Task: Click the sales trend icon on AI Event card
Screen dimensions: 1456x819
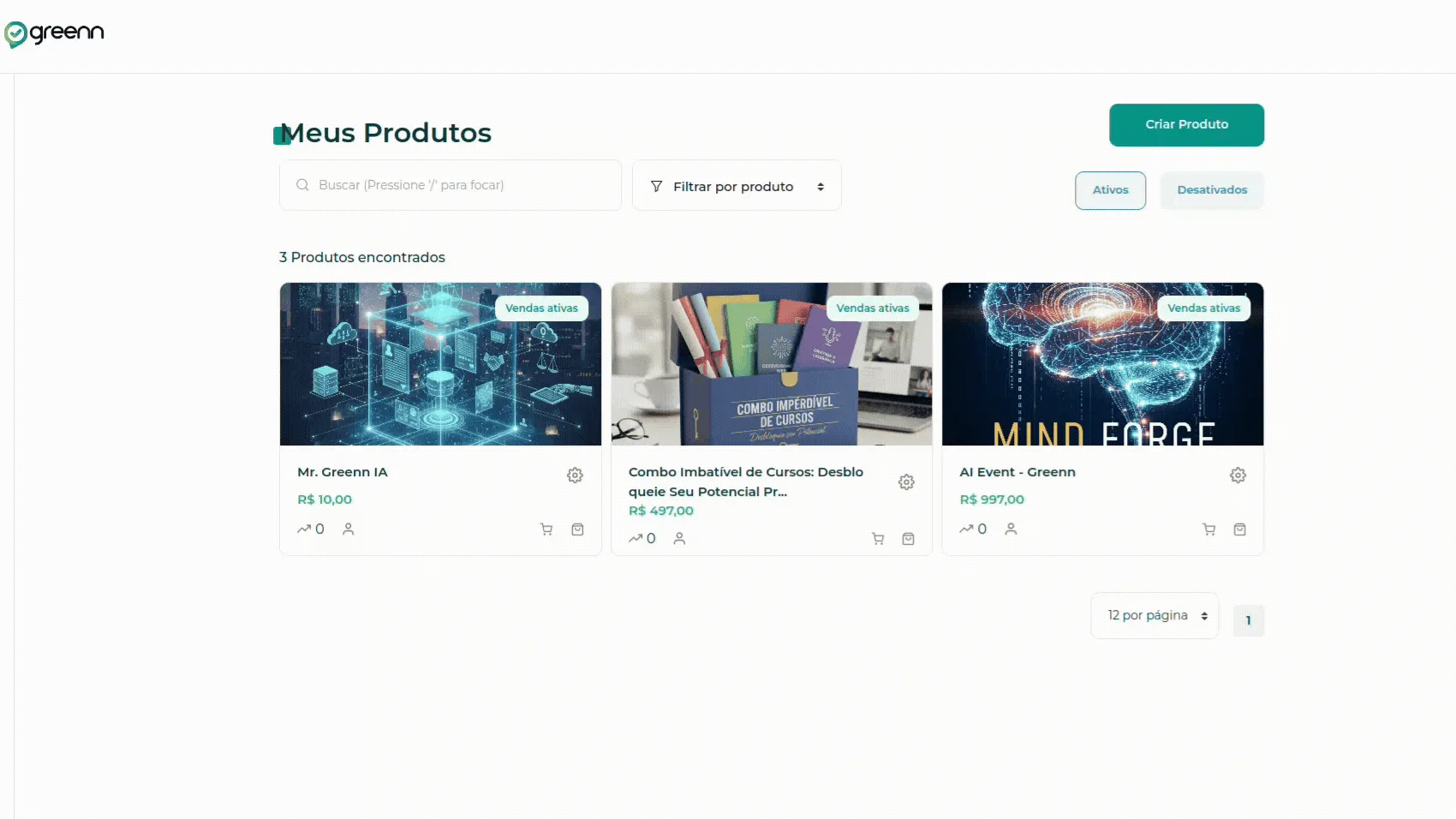Action: 967,529
